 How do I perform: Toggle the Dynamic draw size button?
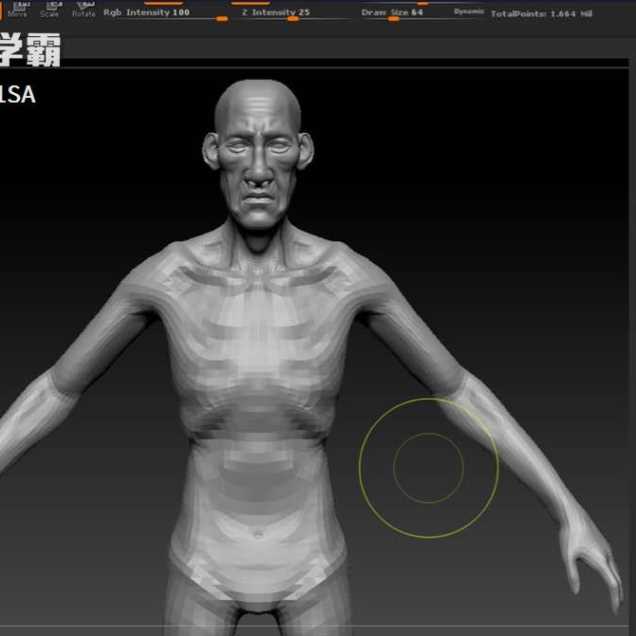point(468,12)
